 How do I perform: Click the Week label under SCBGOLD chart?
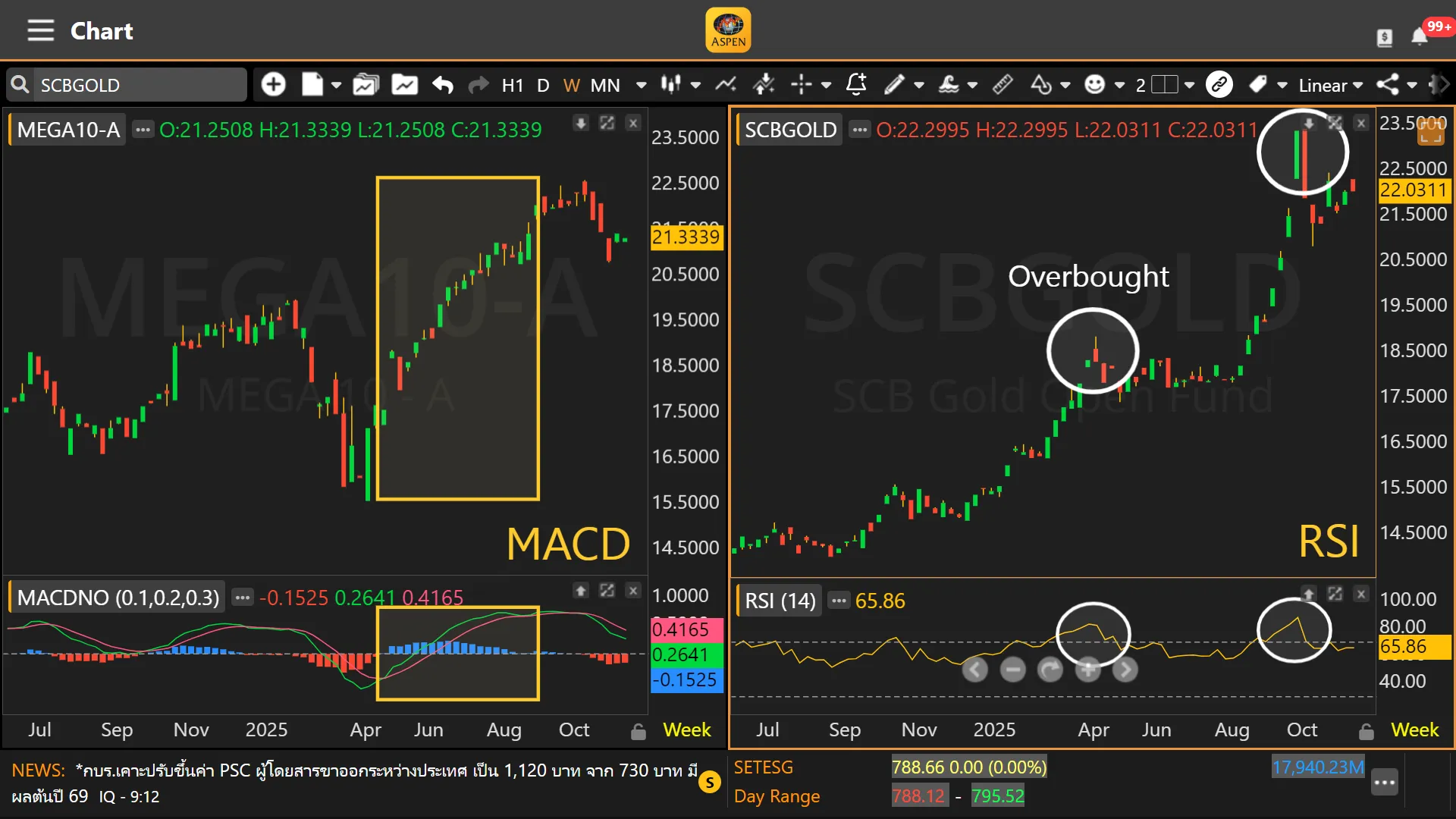point(1414,730)
